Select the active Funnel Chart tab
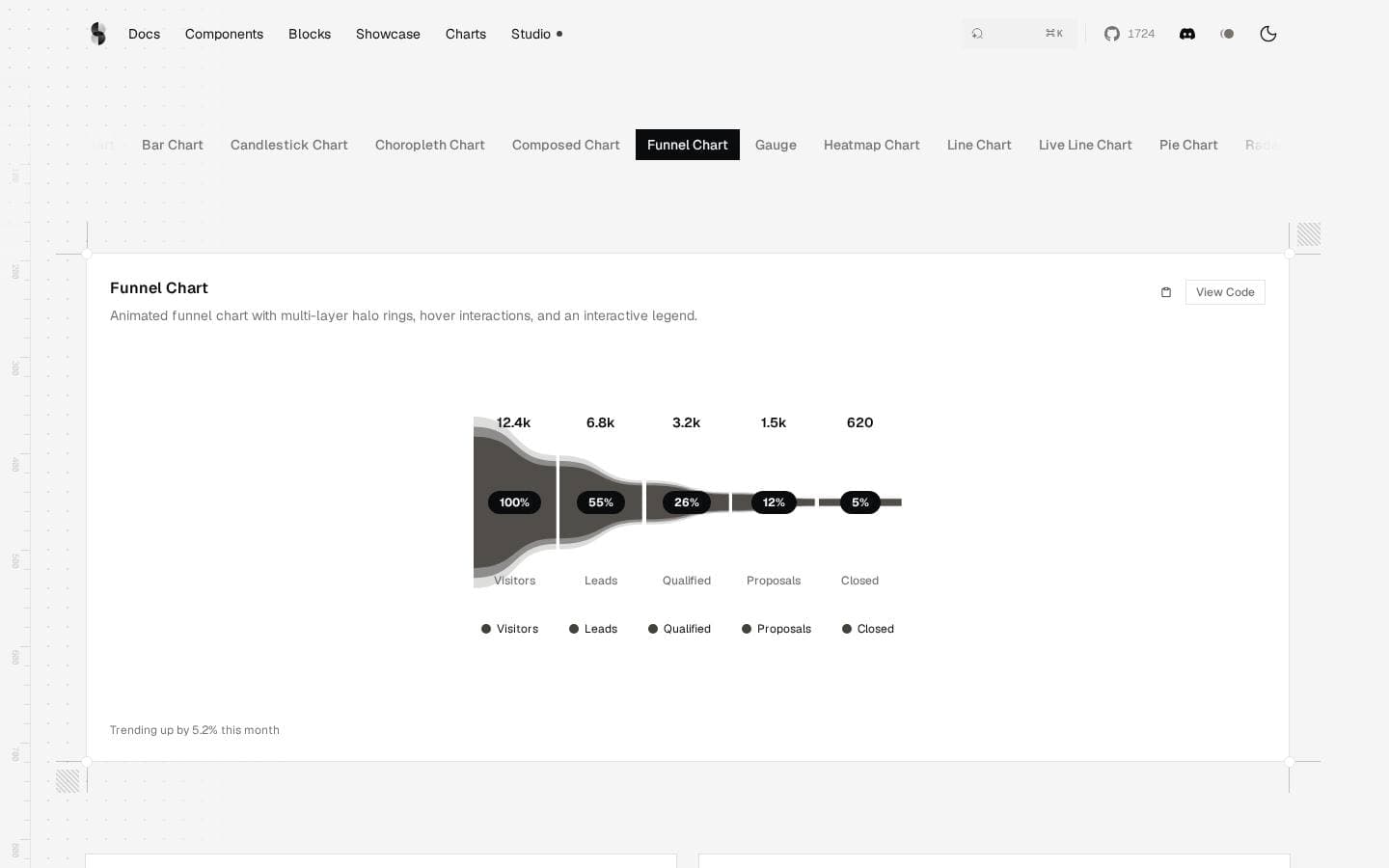The image size is (1389, 868). (688, 145)
